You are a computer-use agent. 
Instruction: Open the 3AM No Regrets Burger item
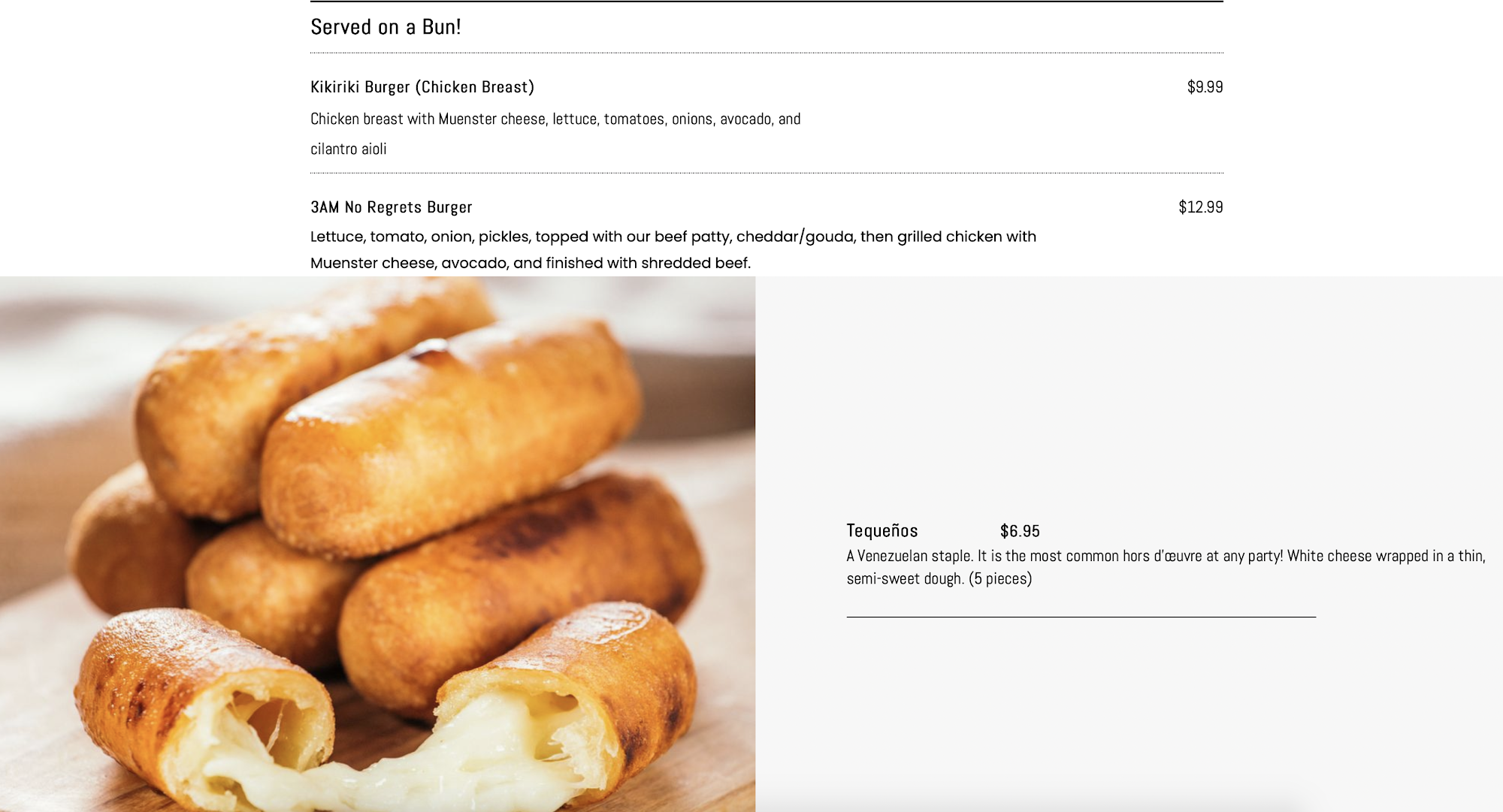[392, 207]
